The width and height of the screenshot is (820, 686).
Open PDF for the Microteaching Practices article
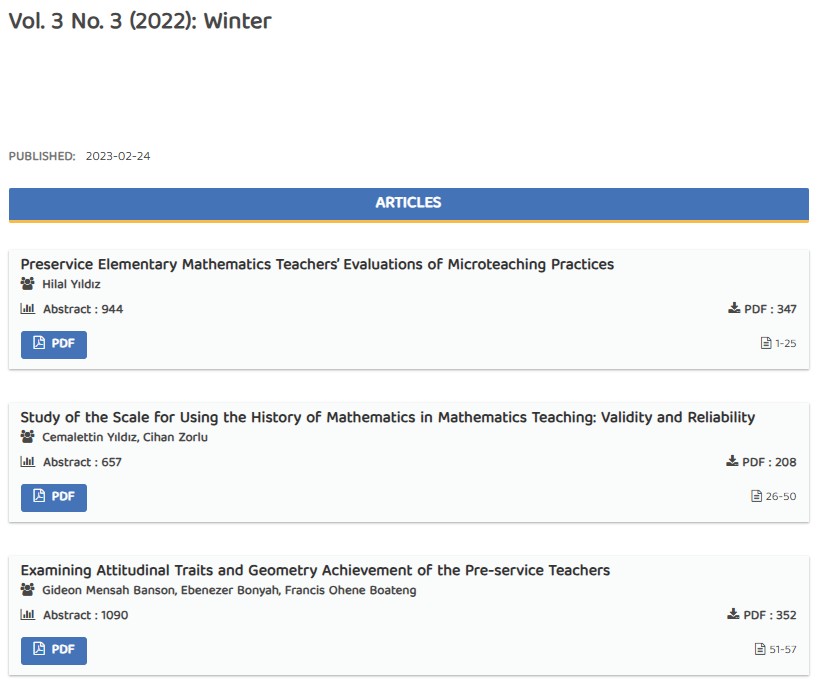coord(54,344)
